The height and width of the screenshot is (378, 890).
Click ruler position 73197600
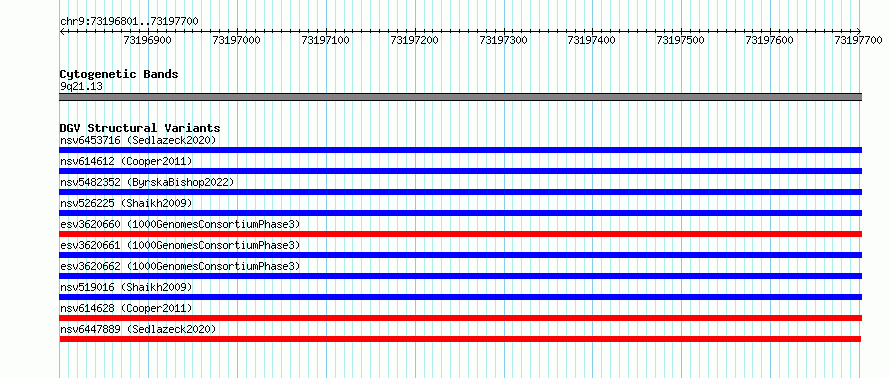pos(770,40)
